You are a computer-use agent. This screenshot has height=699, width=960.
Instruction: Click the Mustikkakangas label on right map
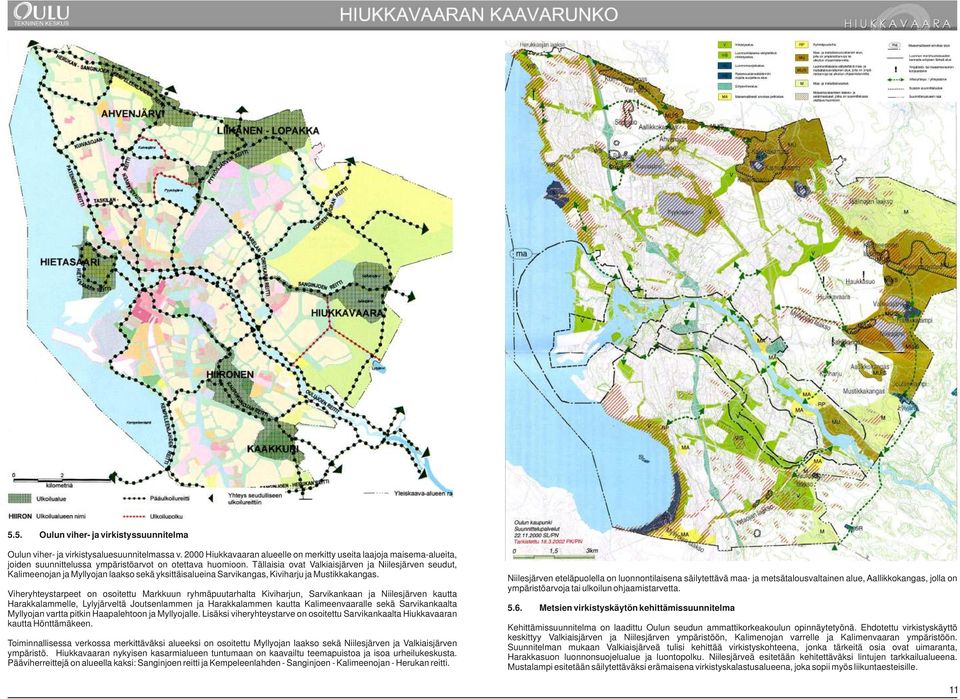click(x=864, y=390)
